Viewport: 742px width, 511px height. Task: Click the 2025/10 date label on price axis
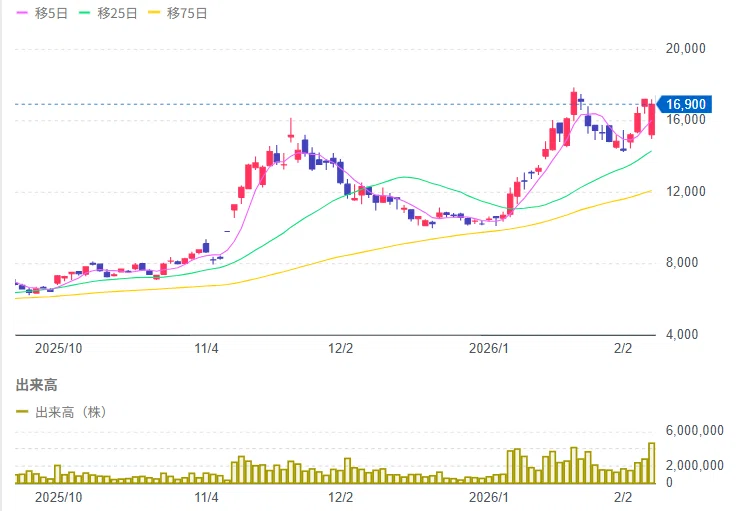[58, 349]
